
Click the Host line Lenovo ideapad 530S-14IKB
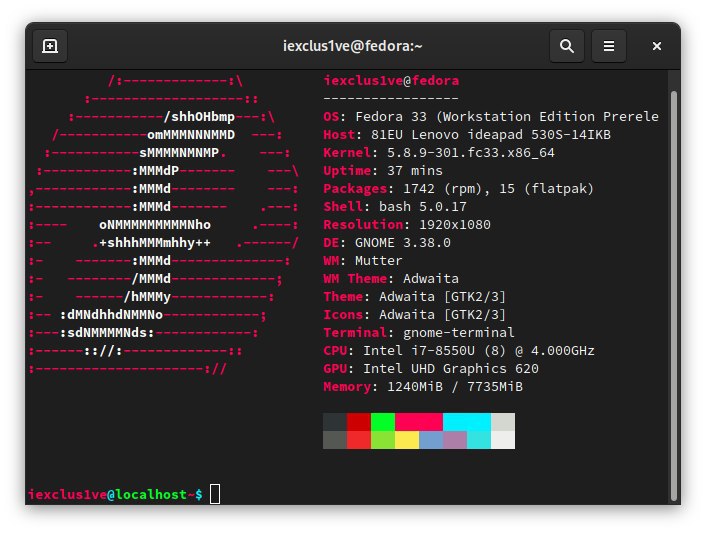[x=467, y=135]
